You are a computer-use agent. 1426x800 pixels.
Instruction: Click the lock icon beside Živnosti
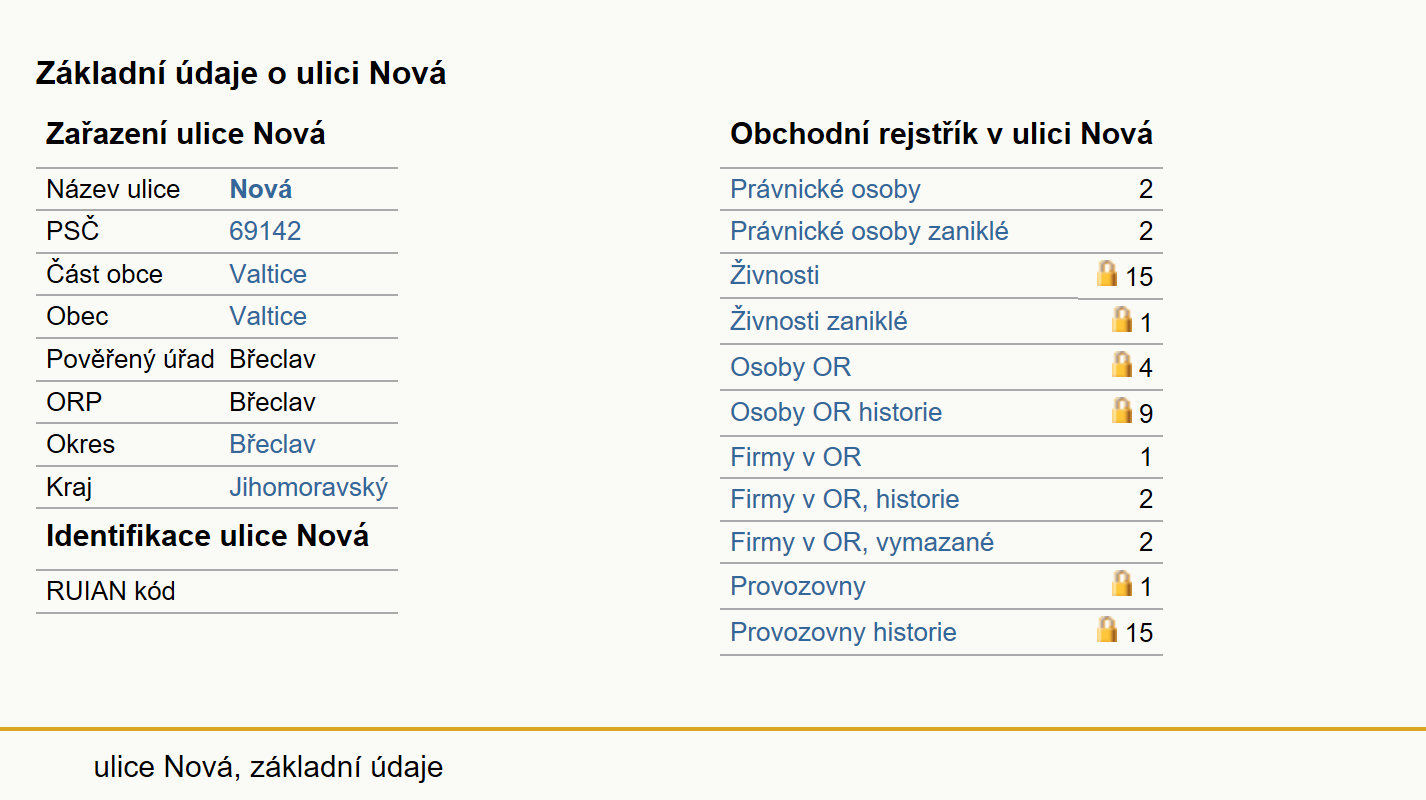[x=1106, y=273]
